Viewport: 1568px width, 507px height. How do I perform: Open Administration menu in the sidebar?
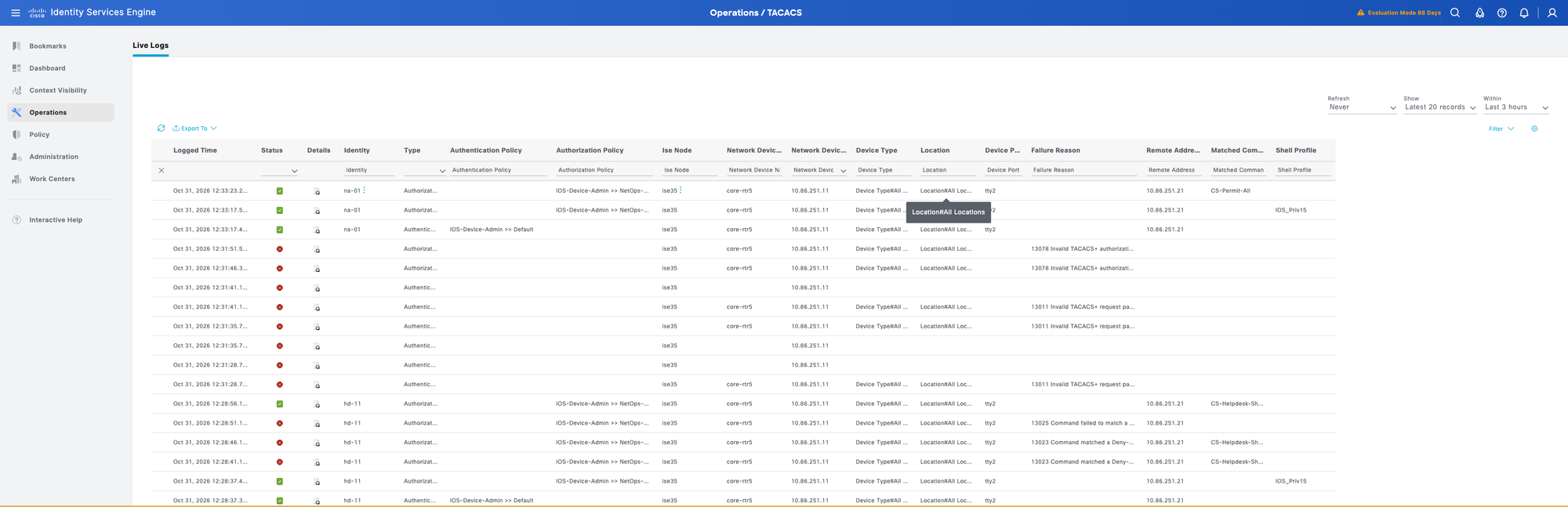coord(53,157)
